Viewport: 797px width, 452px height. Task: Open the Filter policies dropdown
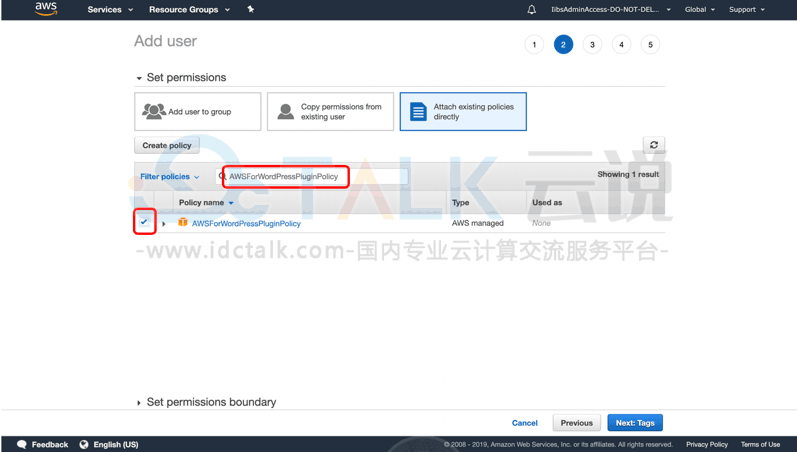click(170, 176)
